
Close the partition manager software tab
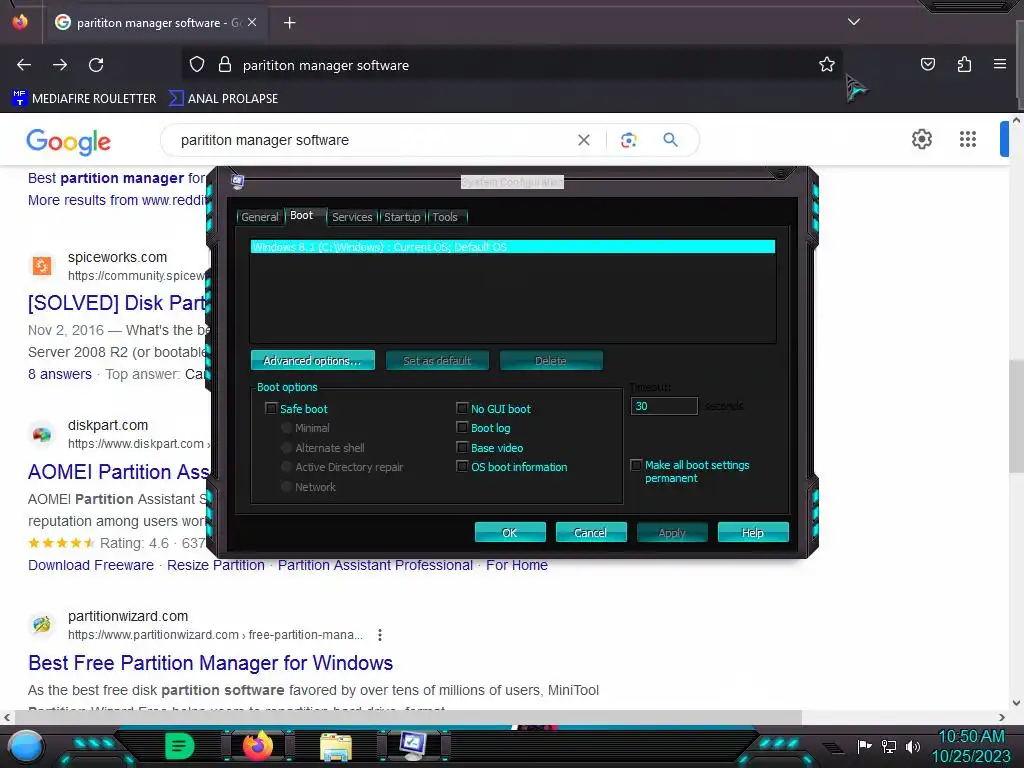click(x=252, y=22)
